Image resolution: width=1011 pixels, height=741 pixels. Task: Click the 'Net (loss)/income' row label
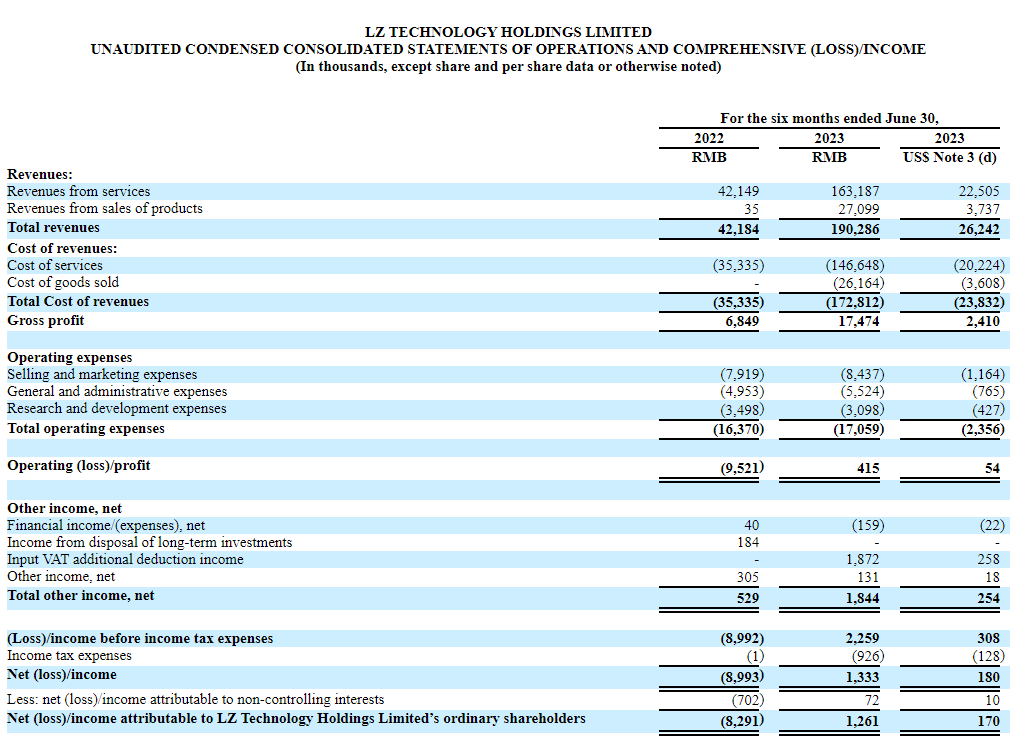tap(61, 674)
